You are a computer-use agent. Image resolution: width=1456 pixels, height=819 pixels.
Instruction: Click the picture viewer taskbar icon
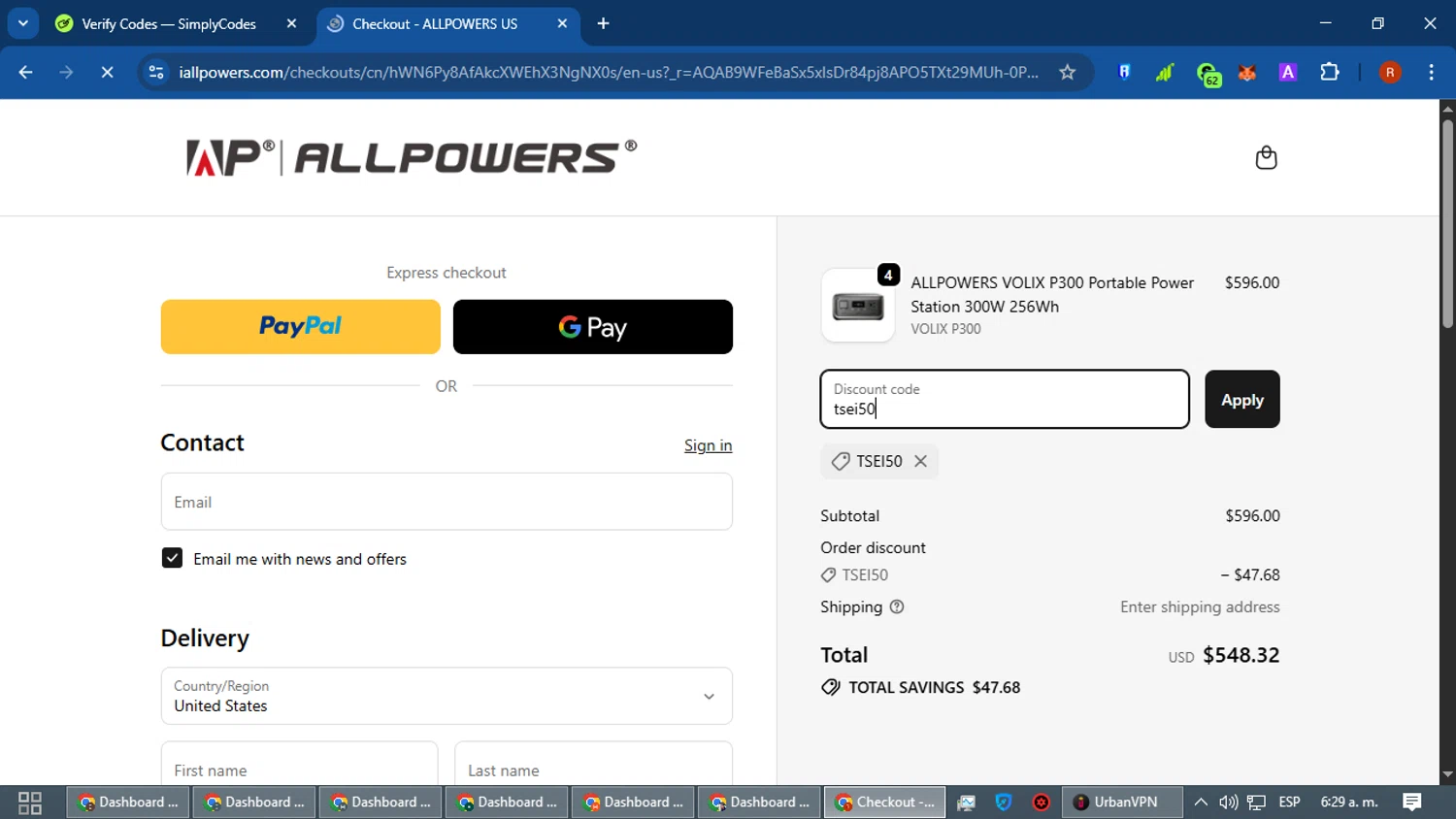[x=966, y=803]
